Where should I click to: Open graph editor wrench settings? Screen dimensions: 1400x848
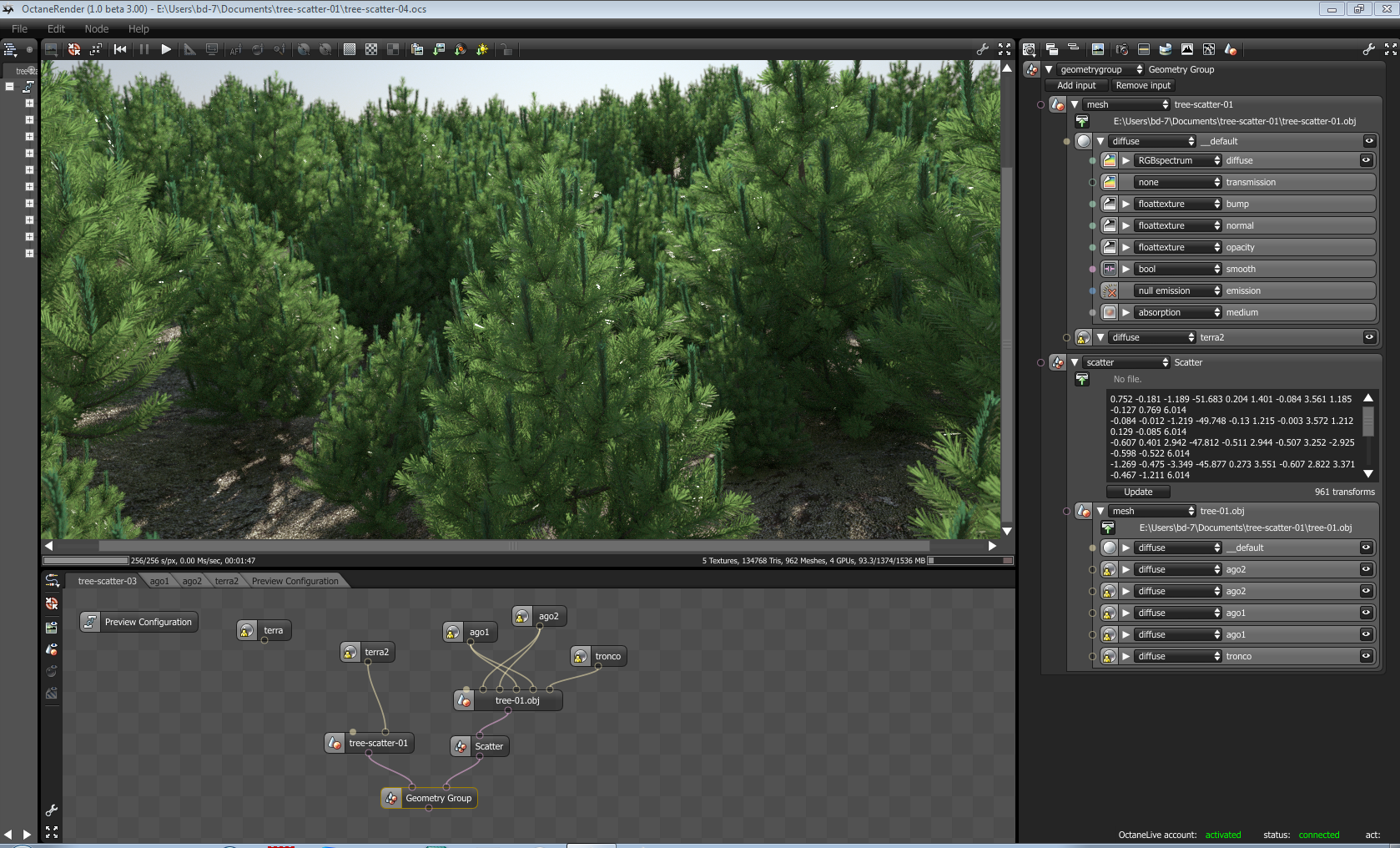pyautogui.click(x=52, y=810)
